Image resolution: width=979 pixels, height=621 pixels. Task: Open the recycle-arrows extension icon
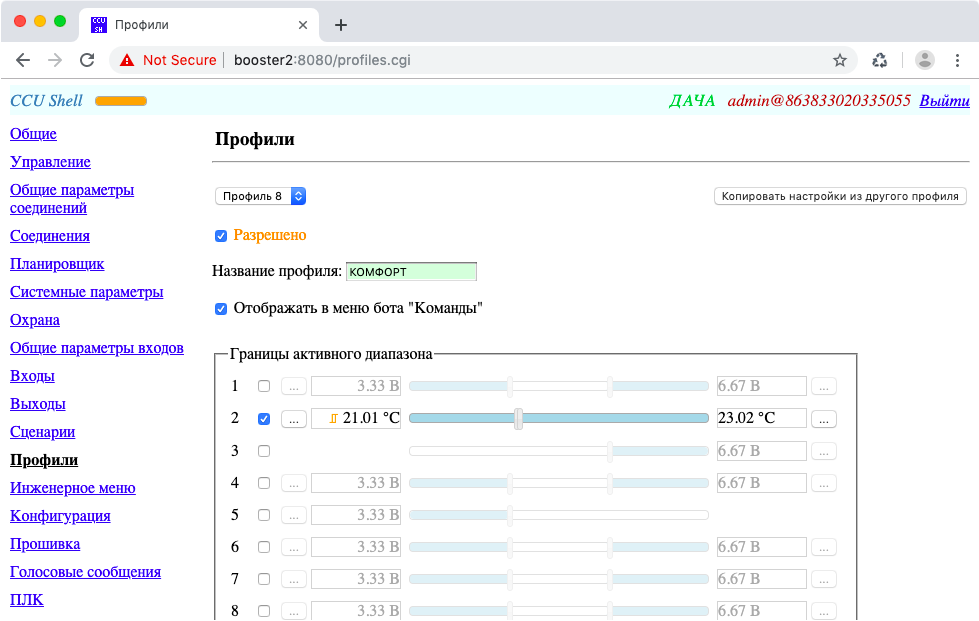880,60
